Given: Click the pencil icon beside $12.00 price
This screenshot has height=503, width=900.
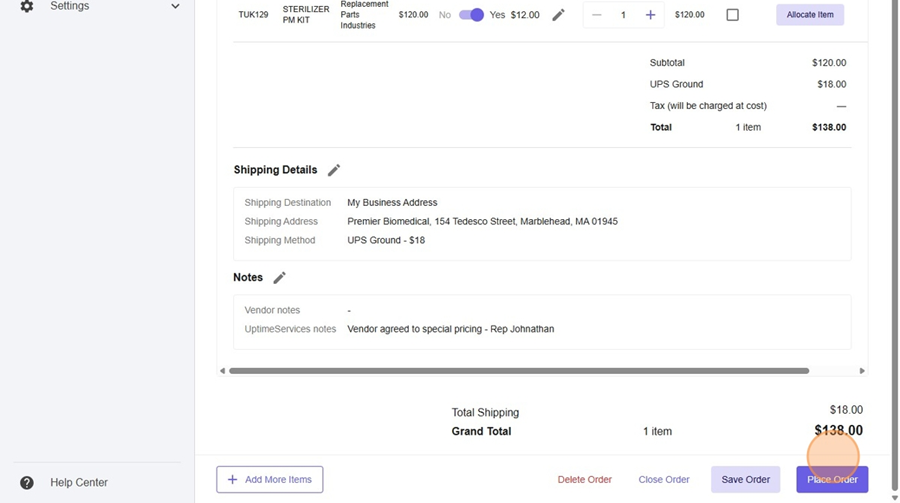Looking at the screenshot, I should click(x=558, y=15).
